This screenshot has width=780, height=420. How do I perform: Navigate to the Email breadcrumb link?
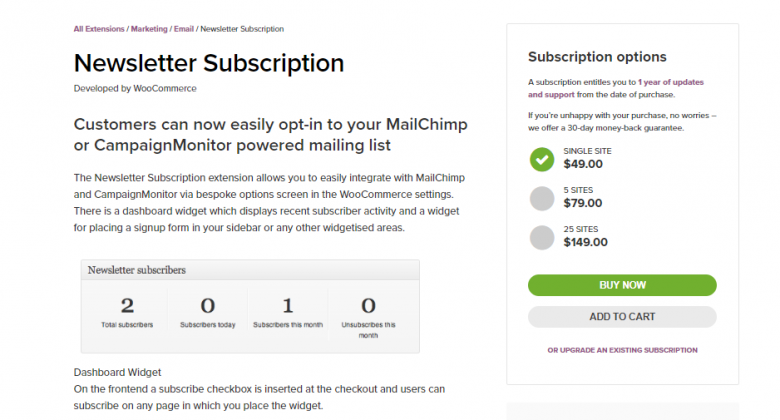tap(183, 29)
